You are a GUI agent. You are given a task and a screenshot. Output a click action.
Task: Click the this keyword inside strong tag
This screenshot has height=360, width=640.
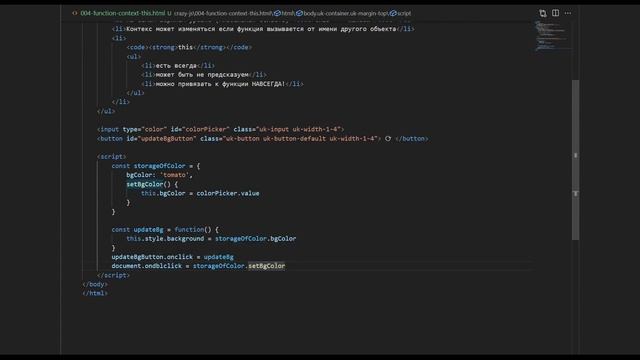coord(185,47)
